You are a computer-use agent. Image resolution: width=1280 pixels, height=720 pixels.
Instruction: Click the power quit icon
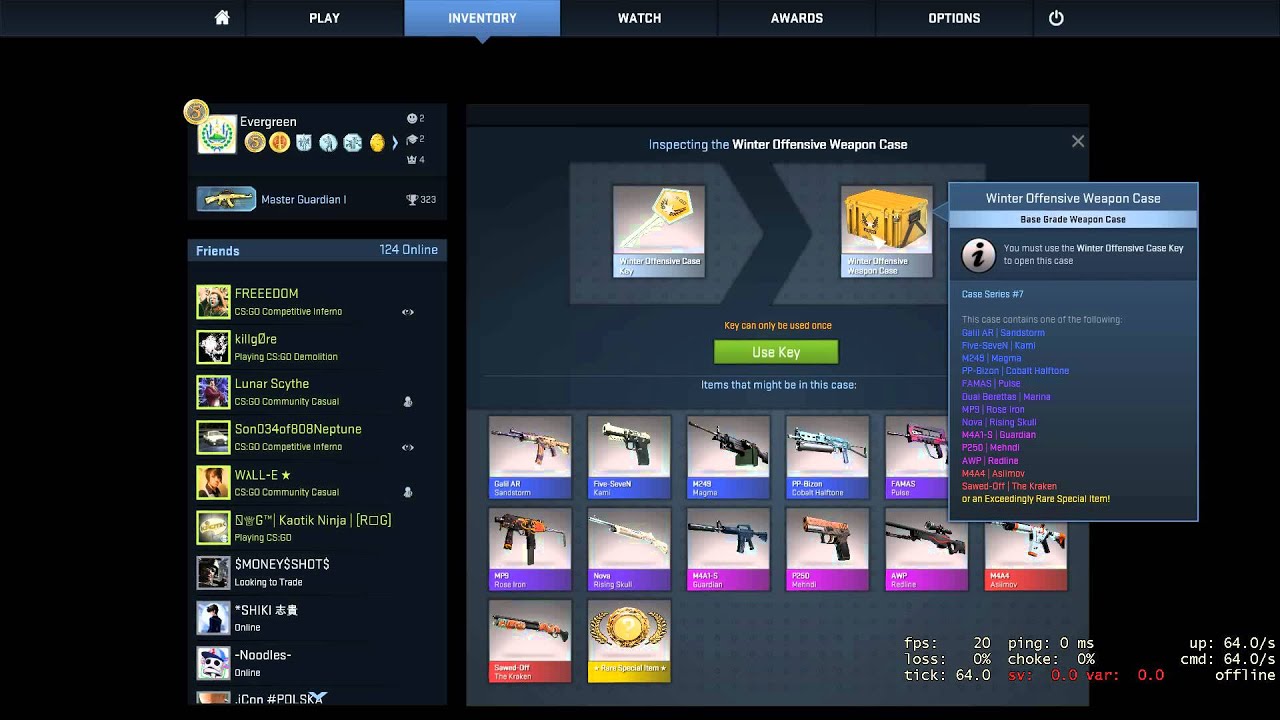click(1056, 18)
